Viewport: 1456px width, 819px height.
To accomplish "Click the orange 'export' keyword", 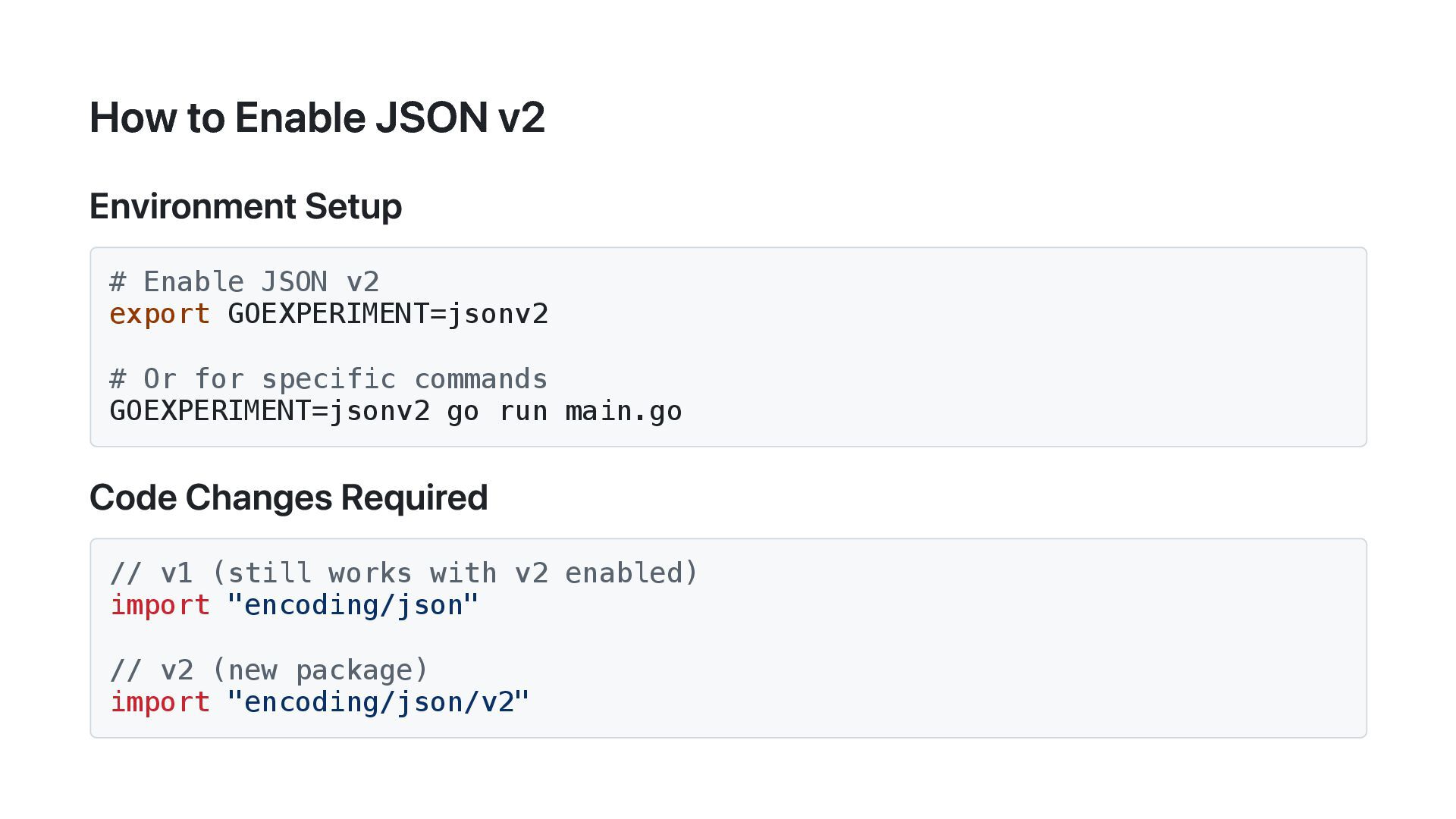I will 160,314.
